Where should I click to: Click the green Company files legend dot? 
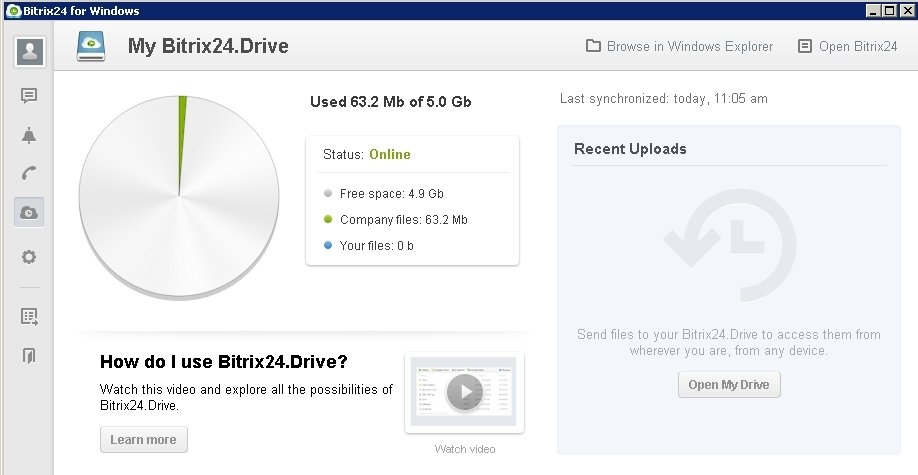tap(328, 219)
